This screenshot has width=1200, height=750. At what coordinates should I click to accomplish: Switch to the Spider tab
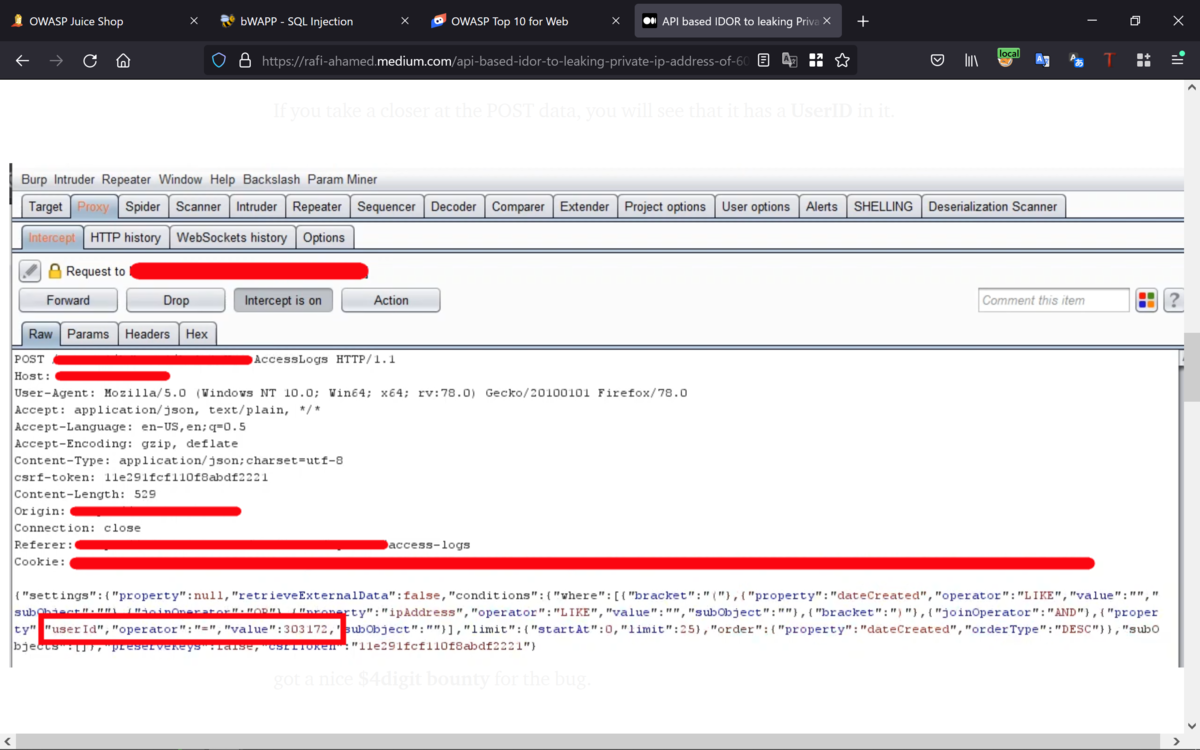click(x=142, y=207)
